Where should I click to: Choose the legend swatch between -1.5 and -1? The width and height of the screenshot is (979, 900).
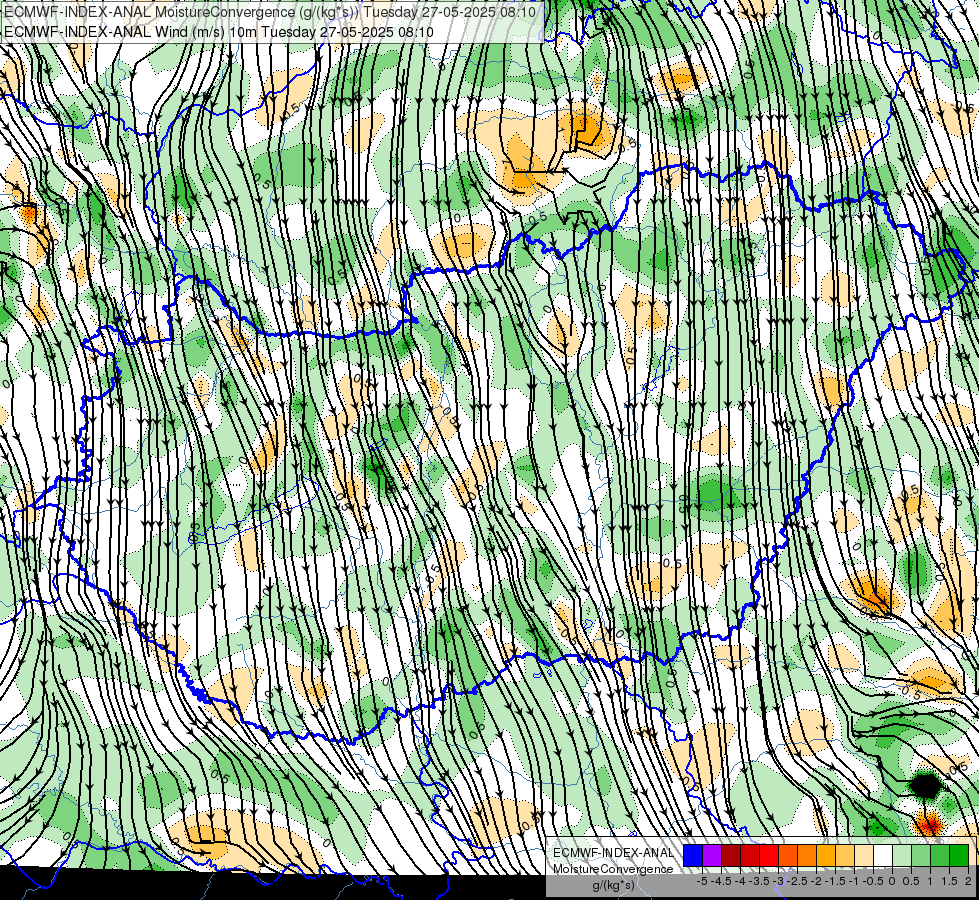tap(845, 856)
